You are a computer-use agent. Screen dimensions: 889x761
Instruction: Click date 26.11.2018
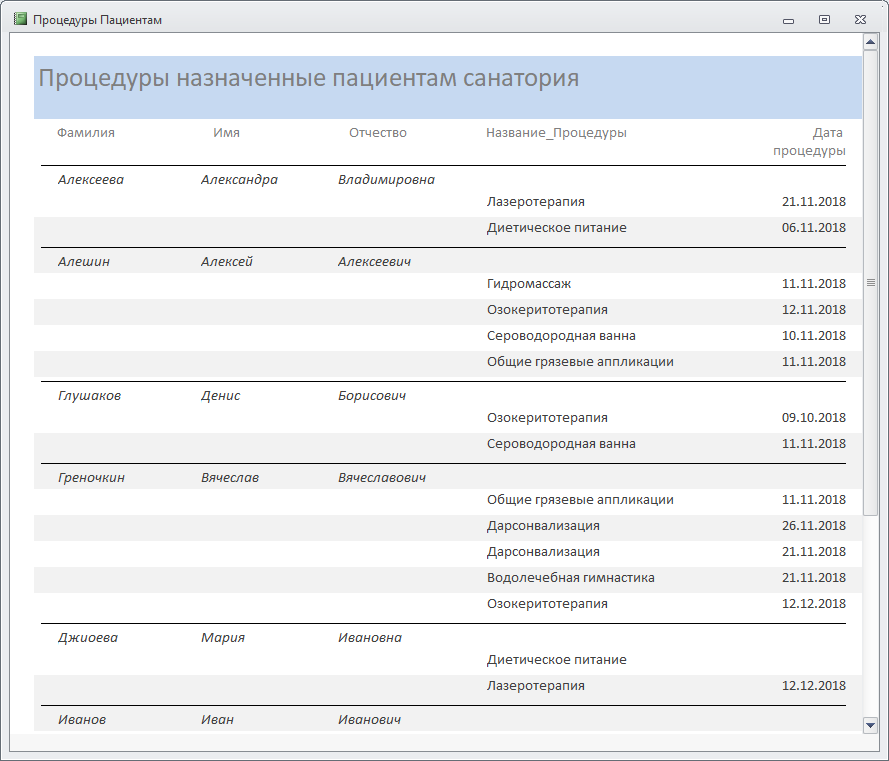pyautogui.click(x=814, y=526)
